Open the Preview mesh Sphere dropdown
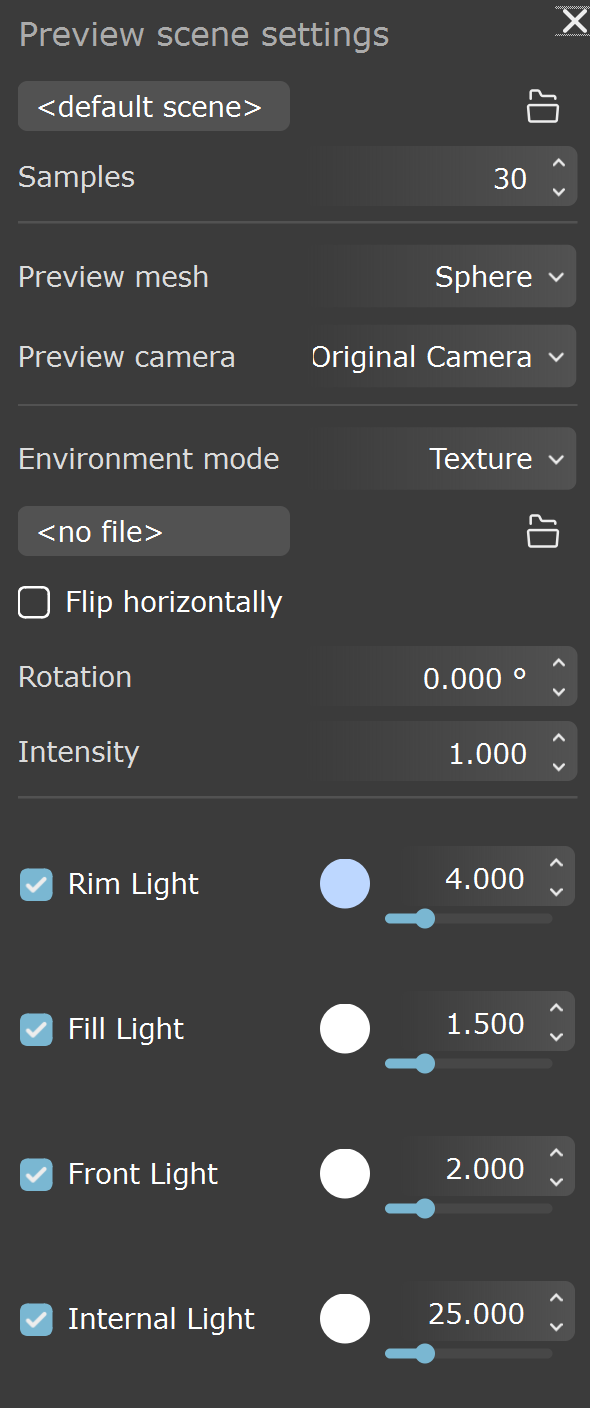Screen dimensions: 590x1408 447,277
